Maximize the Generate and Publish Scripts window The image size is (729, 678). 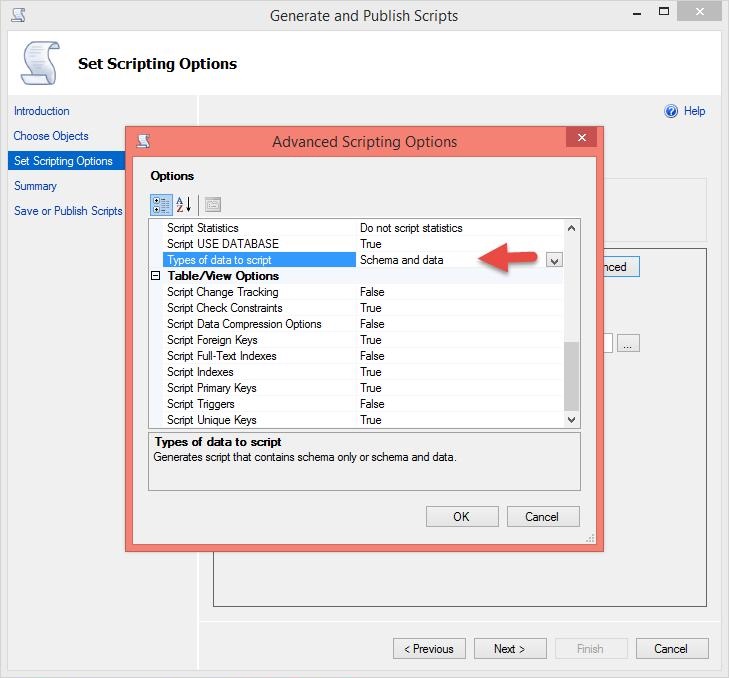pyautogui.click(x=664, y=12)
